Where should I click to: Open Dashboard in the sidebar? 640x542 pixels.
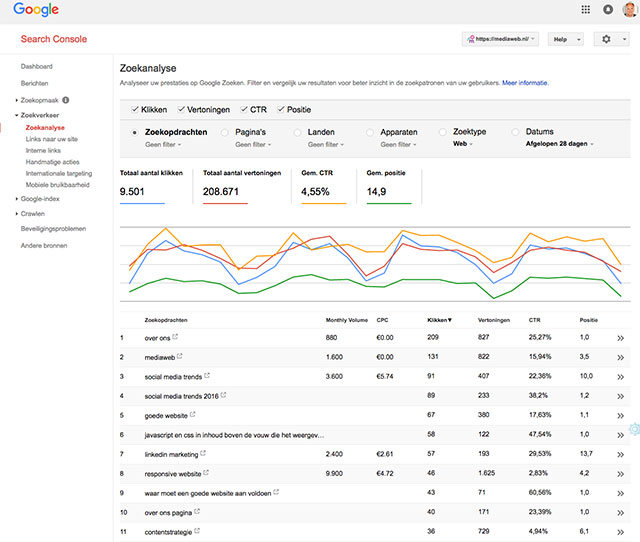coord(37,67)
